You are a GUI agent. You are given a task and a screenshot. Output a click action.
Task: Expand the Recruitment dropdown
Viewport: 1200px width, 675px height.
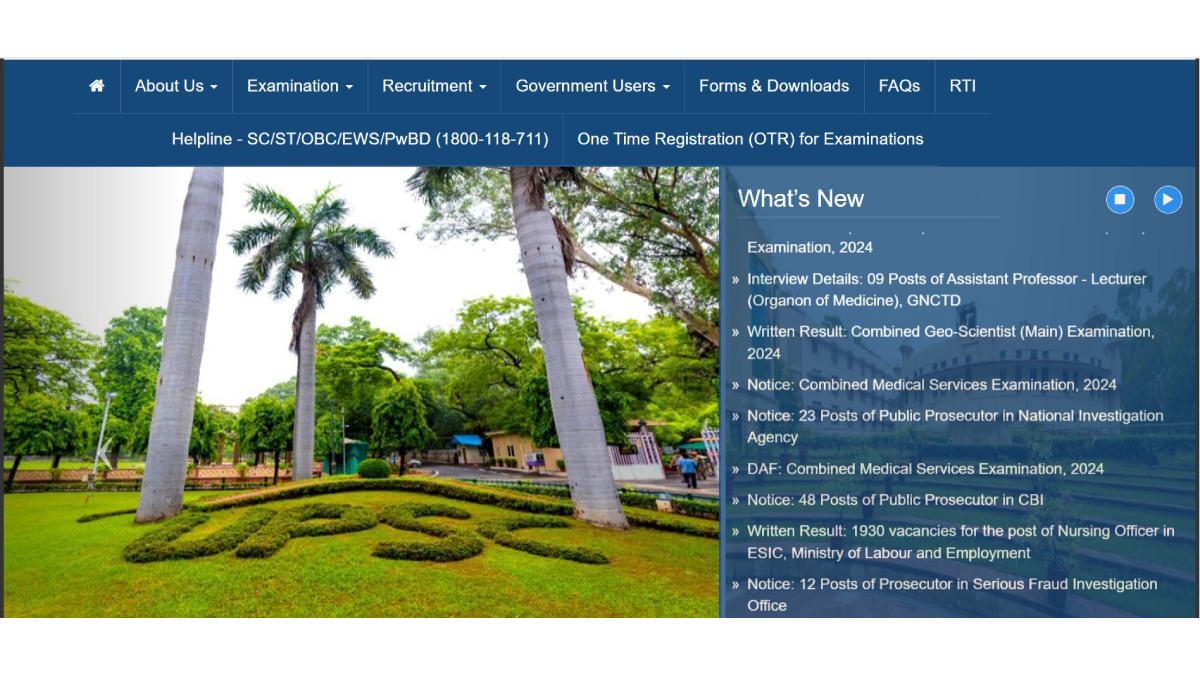(x=434, y=86)
